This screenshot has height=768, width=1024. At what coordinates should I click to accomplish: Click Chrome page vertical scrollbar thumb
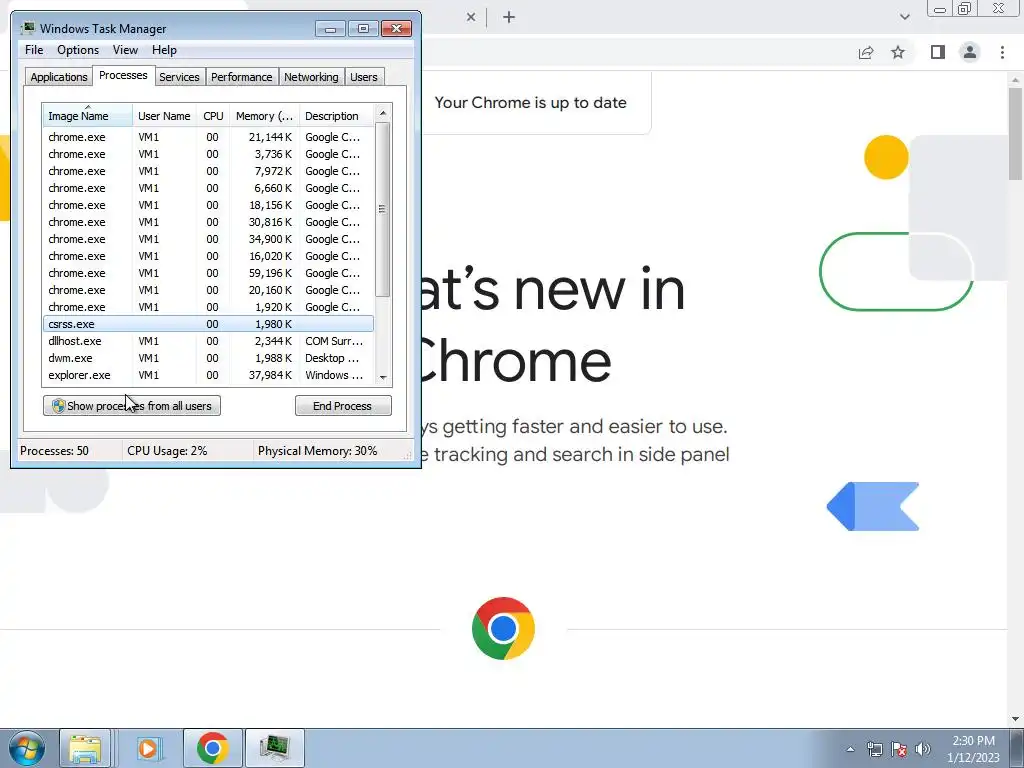click(1015, 133)
